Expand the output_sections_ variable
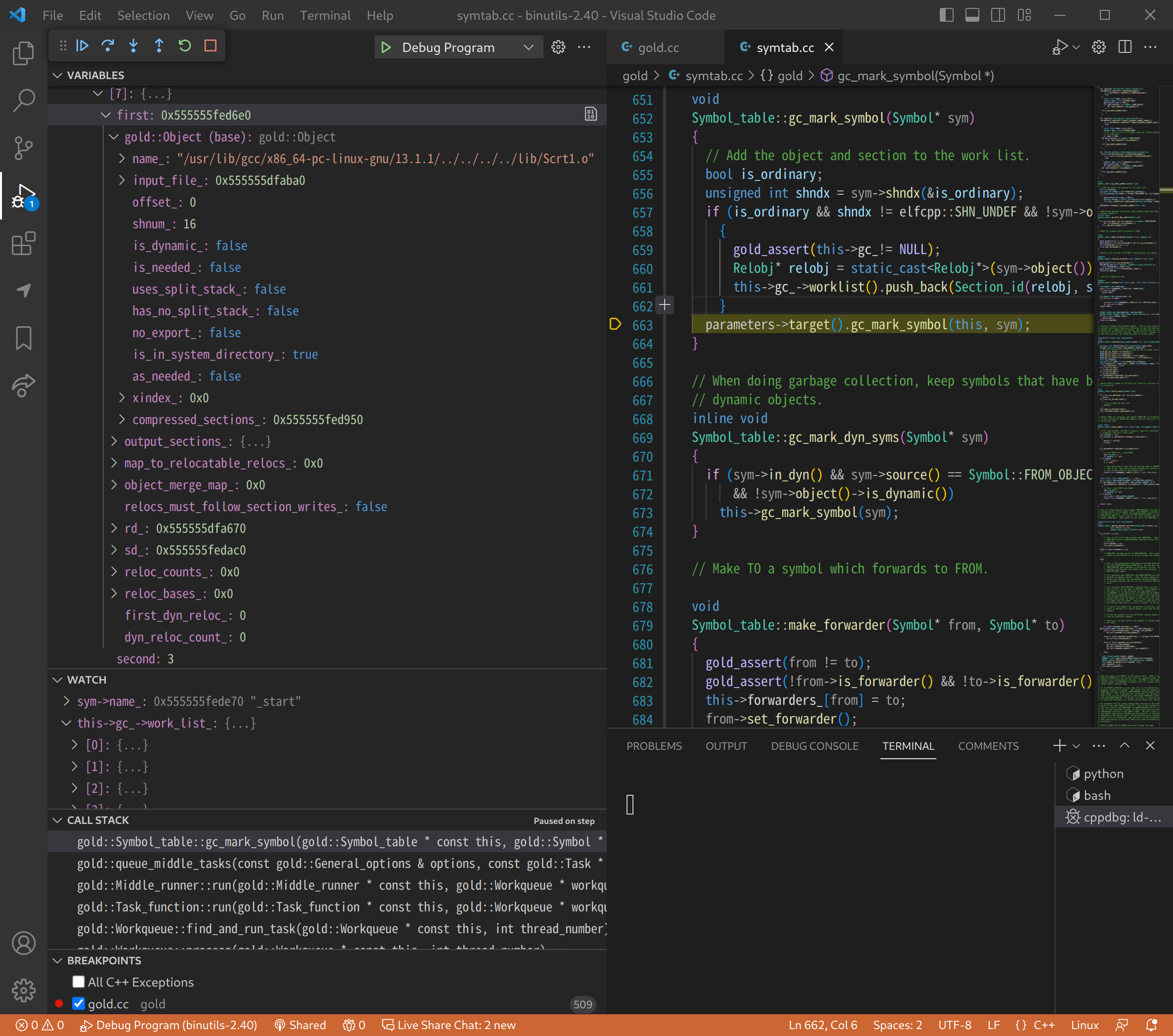The height and width of the screenshot is (1036, 1173). pyautogui.click(x=114, y=441)
